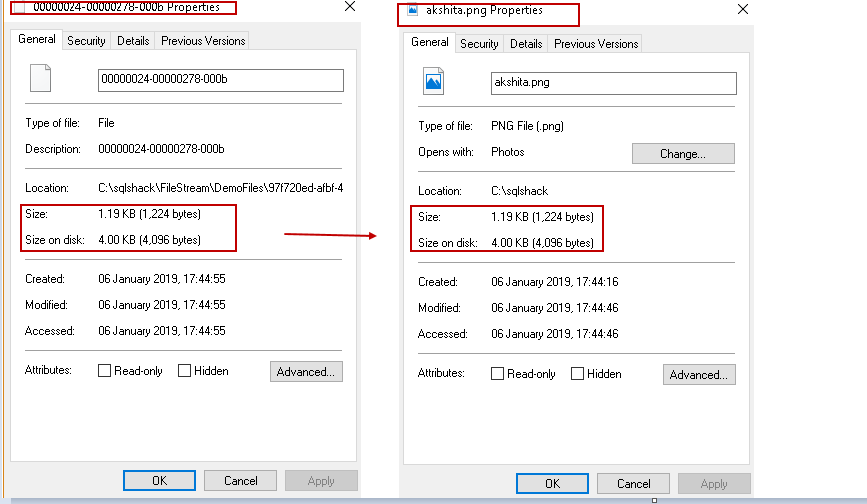Open Previous Versions tab for akshita.png
The width and height of the screenshot is (867, 504).
[596, 44]
